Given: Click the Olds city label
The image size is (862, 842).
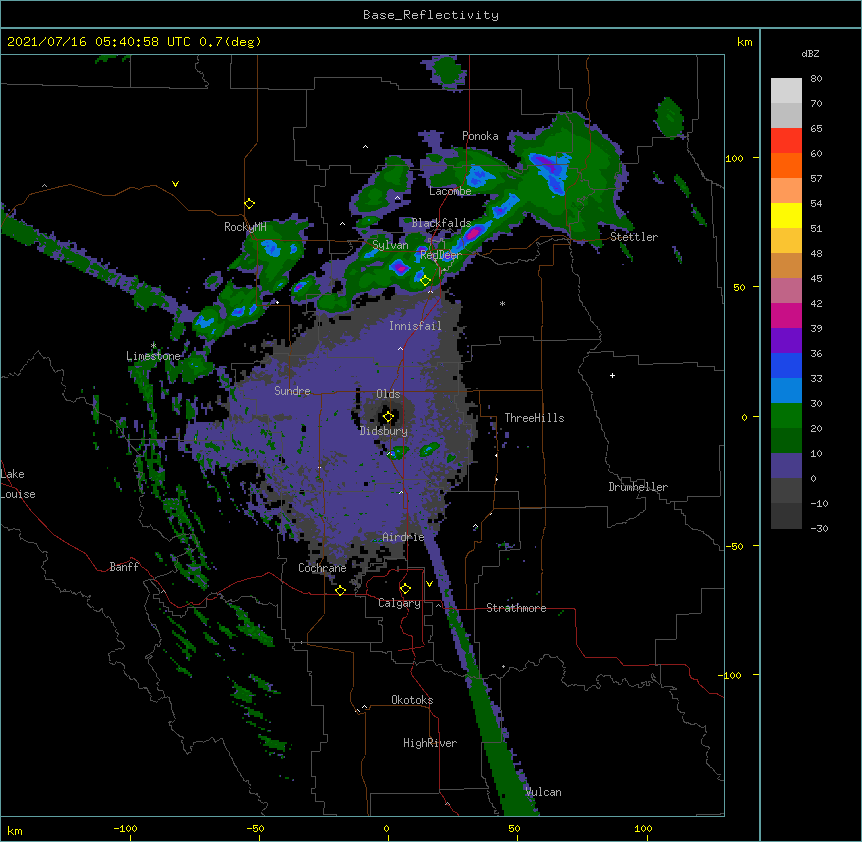Looking at the screenshot, I should 388,394.
